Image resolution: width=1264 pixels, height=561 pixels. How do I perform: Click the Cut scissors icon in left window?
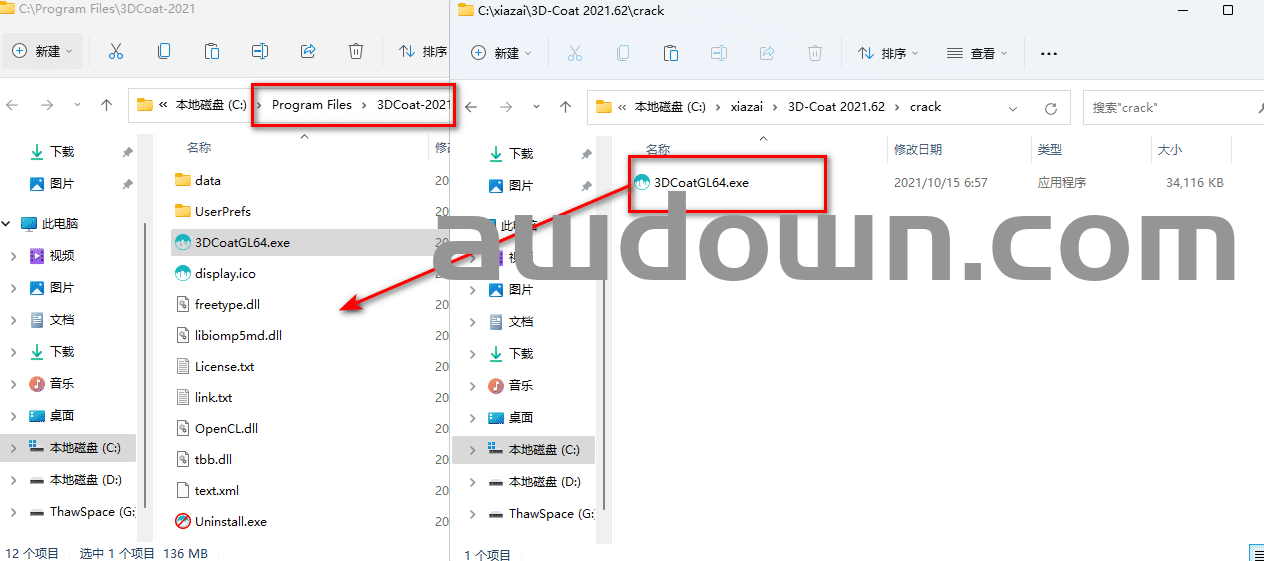click(115, 51)
